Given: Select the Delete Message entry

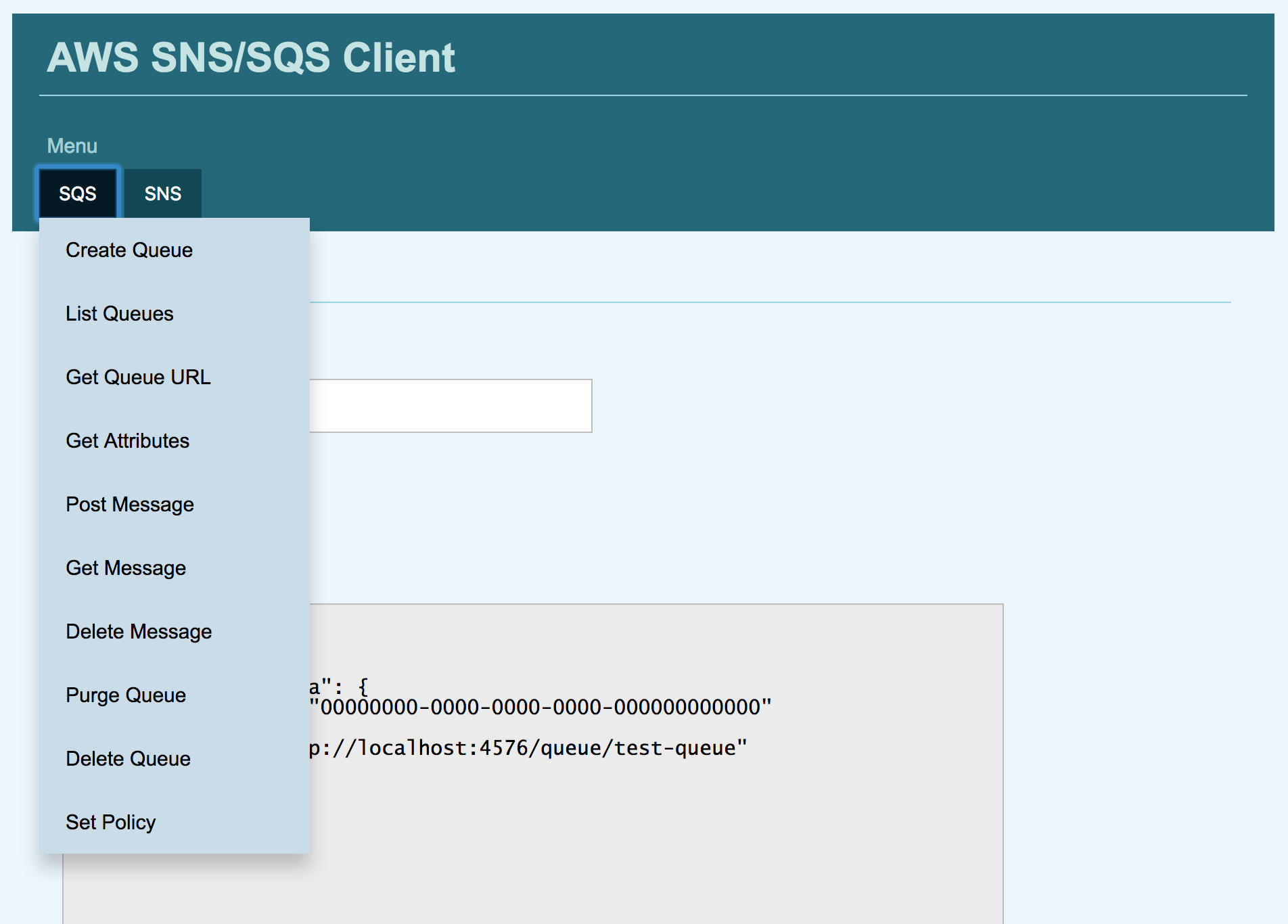Looking at the screenshot, I should tap(139, 632).
